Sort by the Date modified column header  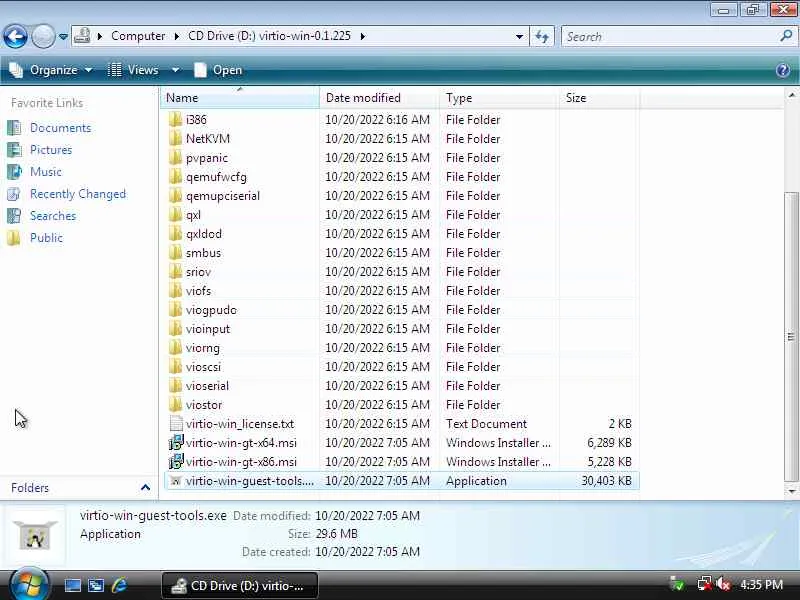pos(379,97)
